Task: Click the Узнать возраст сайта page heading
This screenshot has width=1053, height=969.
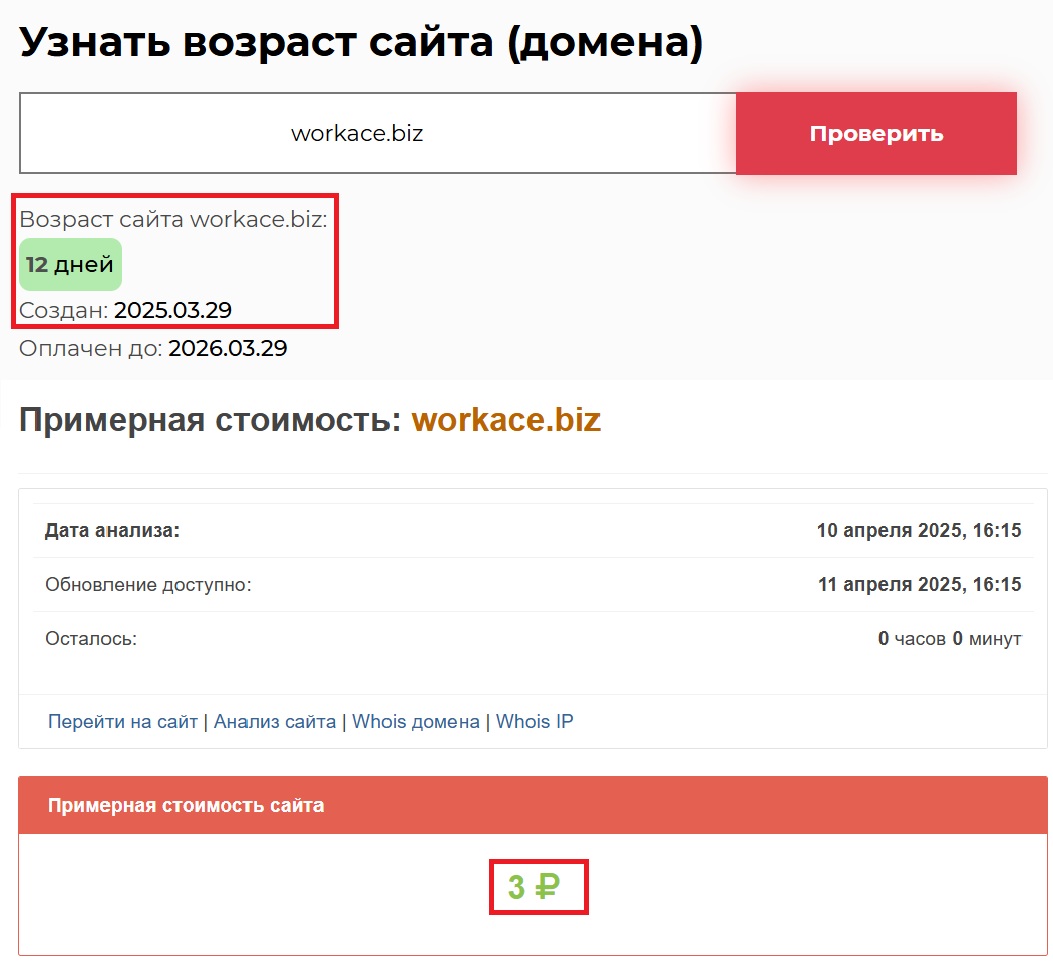Action: (361, 42)
